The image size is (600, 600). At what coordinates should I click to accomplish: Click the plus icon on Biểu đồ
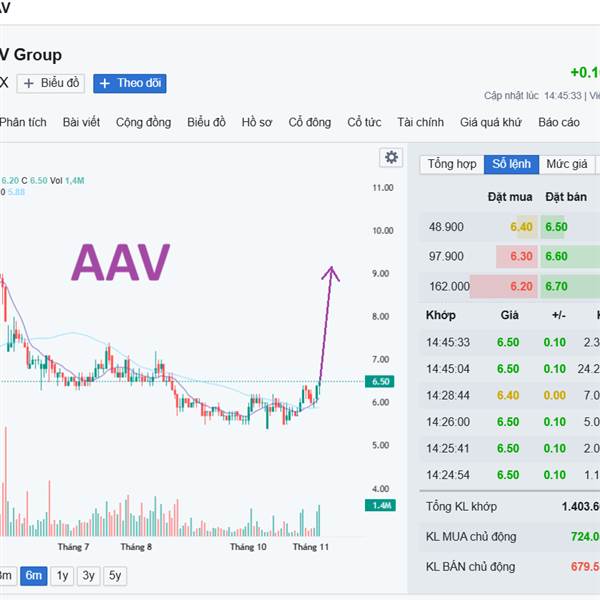28,83
